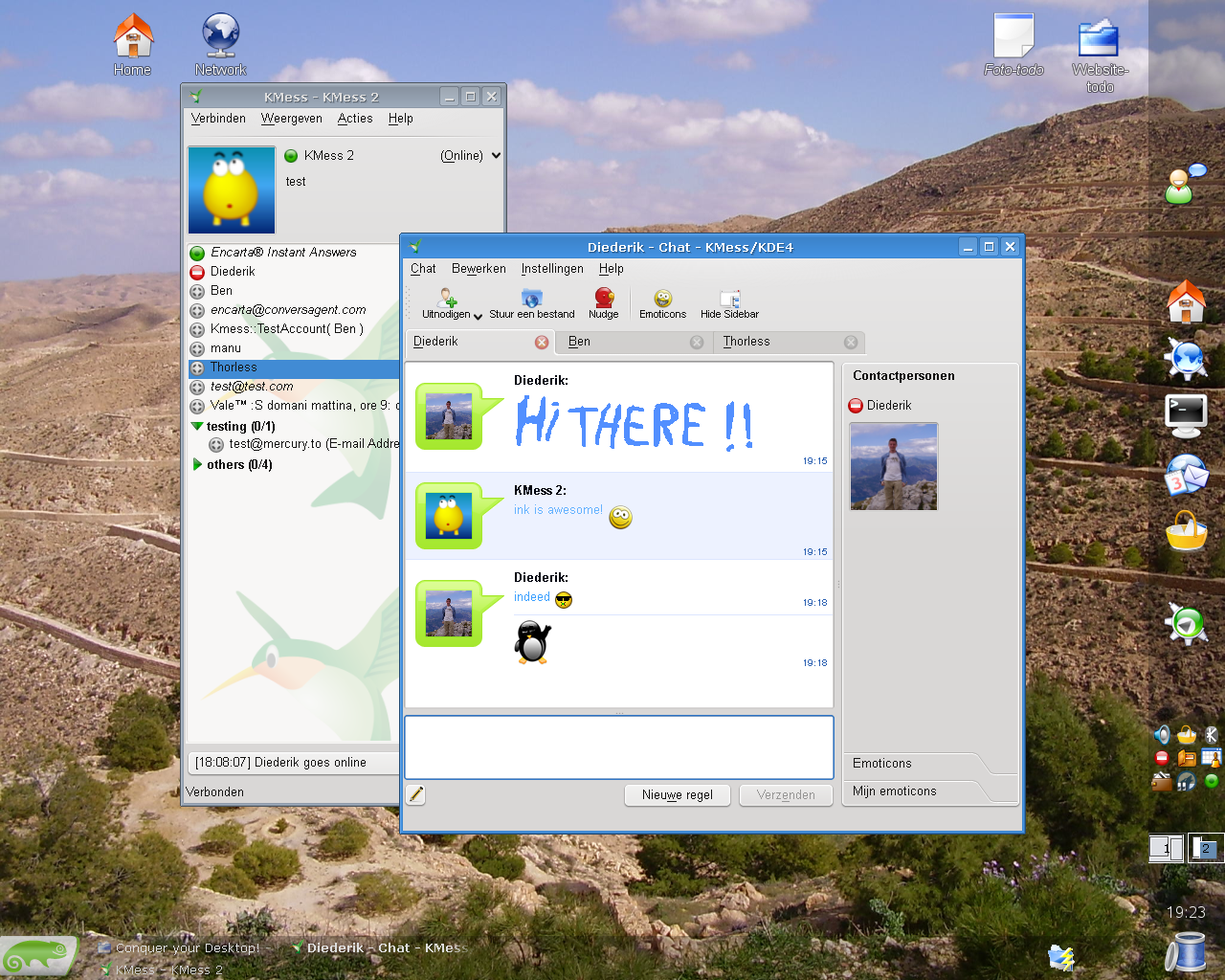This screenshot has width=1225, height=980.
Task: Click the 'test' personal message text
Action: point(296,182)
